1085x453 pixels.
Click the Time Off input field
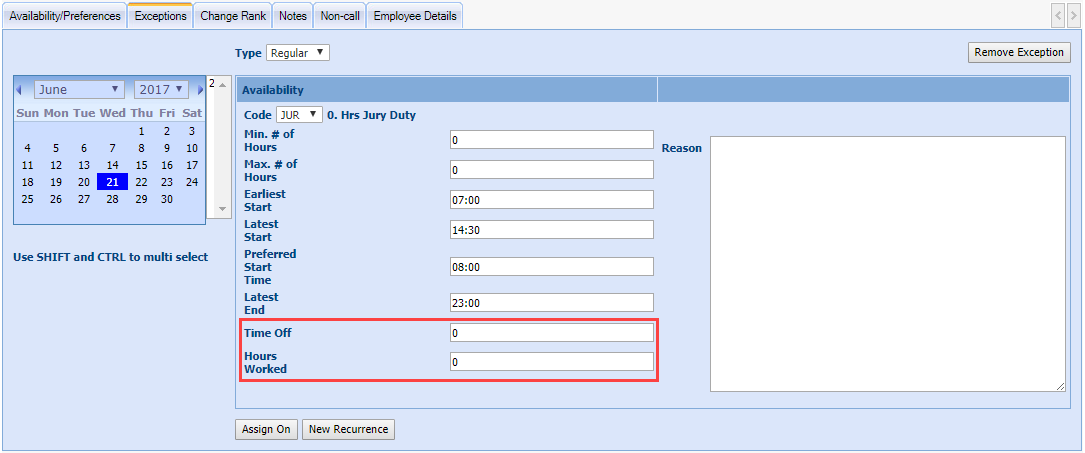point(551,333)
